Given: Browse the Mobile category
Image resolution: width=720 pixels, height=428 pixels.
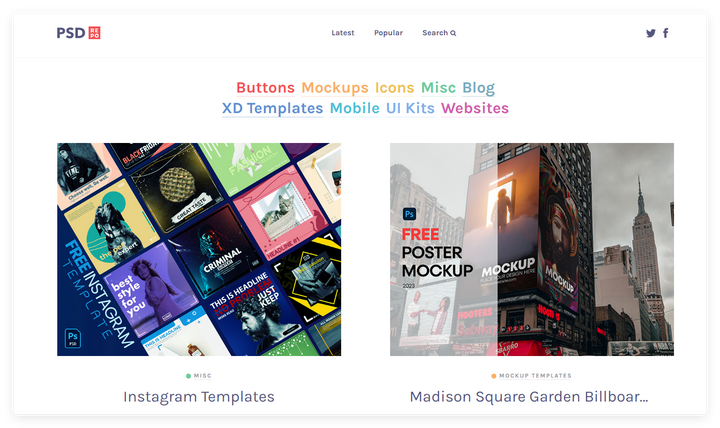Looking at the screenshot, I should pos(354,108).
